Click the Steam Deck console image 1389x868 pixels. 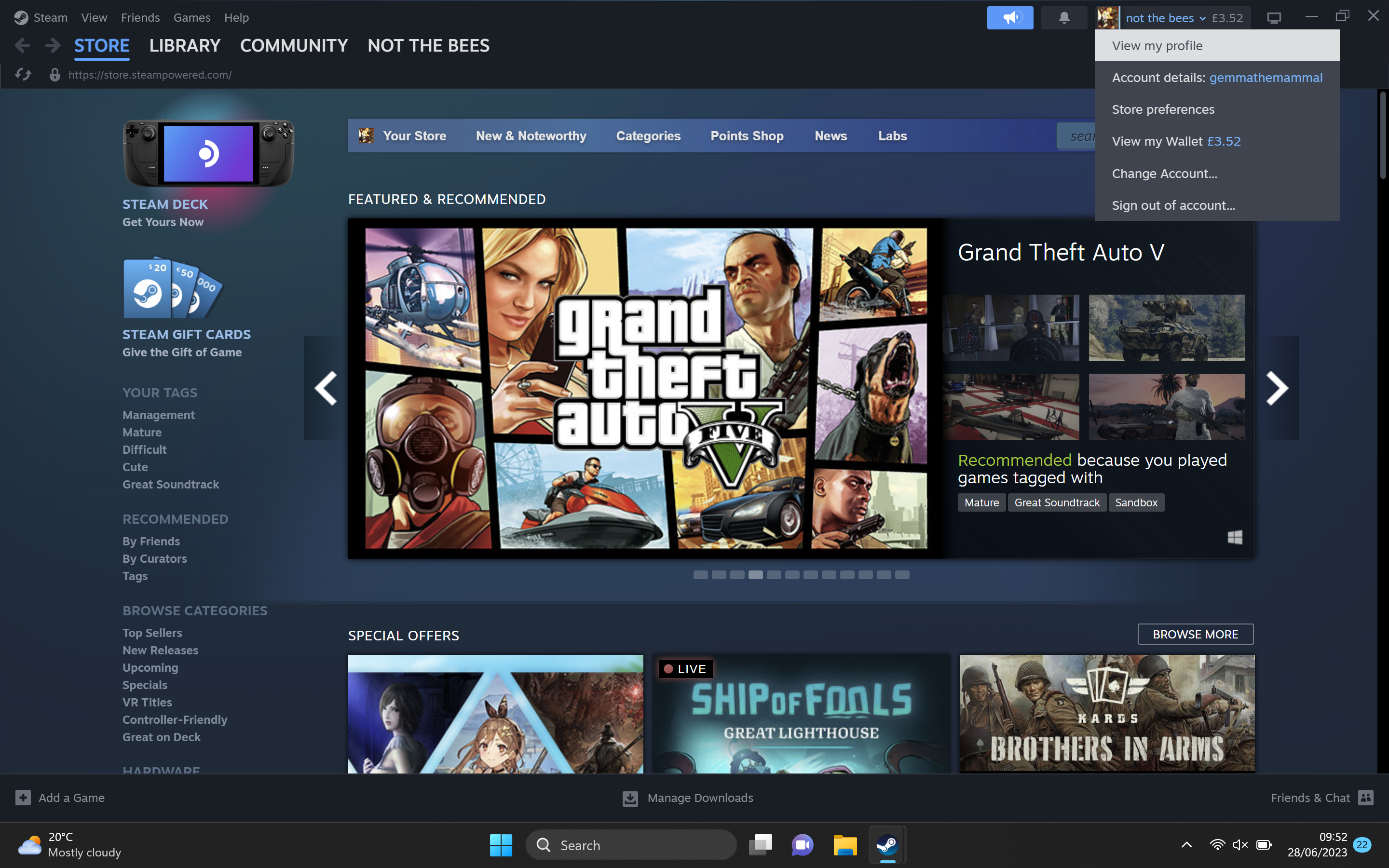click(x=208, y=153)
